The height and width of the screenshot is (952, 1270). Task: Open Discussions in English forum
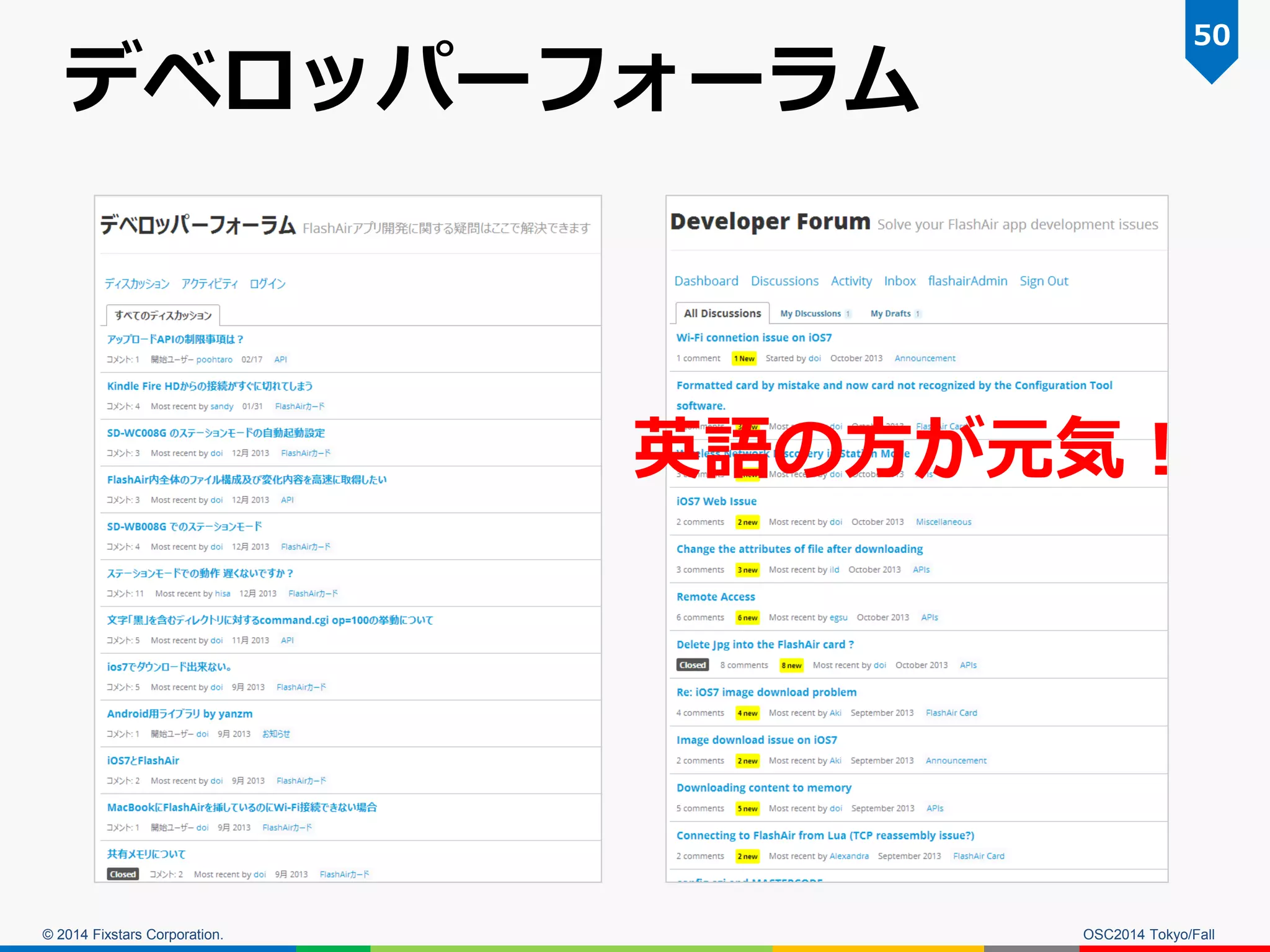point(784,281)
